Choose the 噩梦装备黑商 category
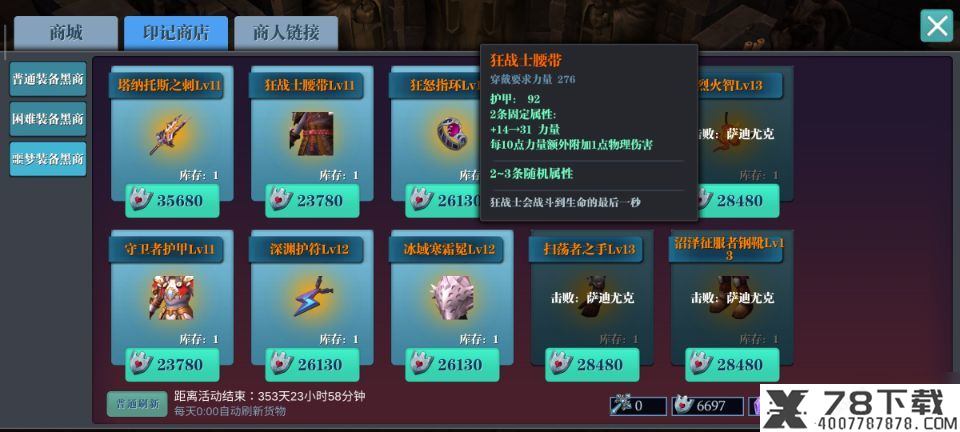The image size is (960, 432). coord(48,159)
